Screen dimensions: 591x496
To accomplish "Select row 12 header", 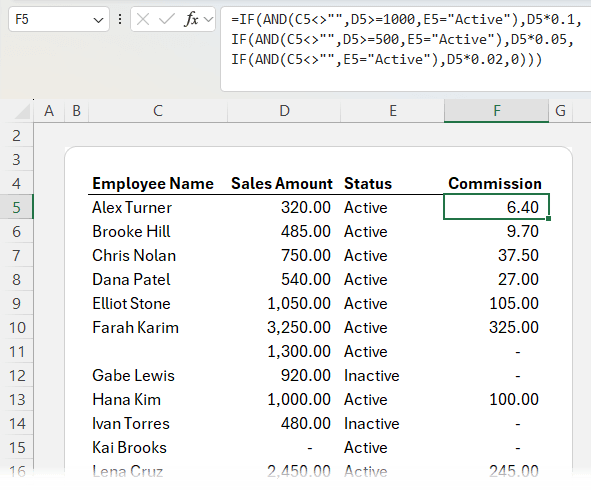I will pos(17,376).
